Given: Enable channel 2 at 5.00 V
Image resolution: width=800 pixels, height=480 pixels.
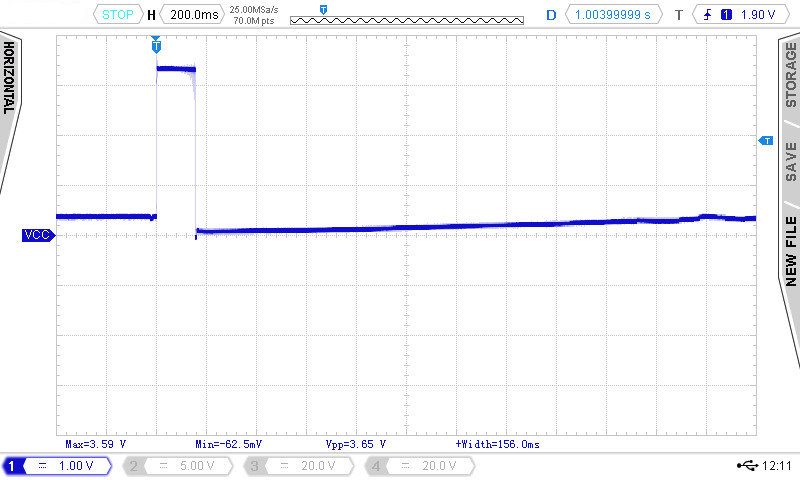Looking at the screenshot, I should [180, 466].
